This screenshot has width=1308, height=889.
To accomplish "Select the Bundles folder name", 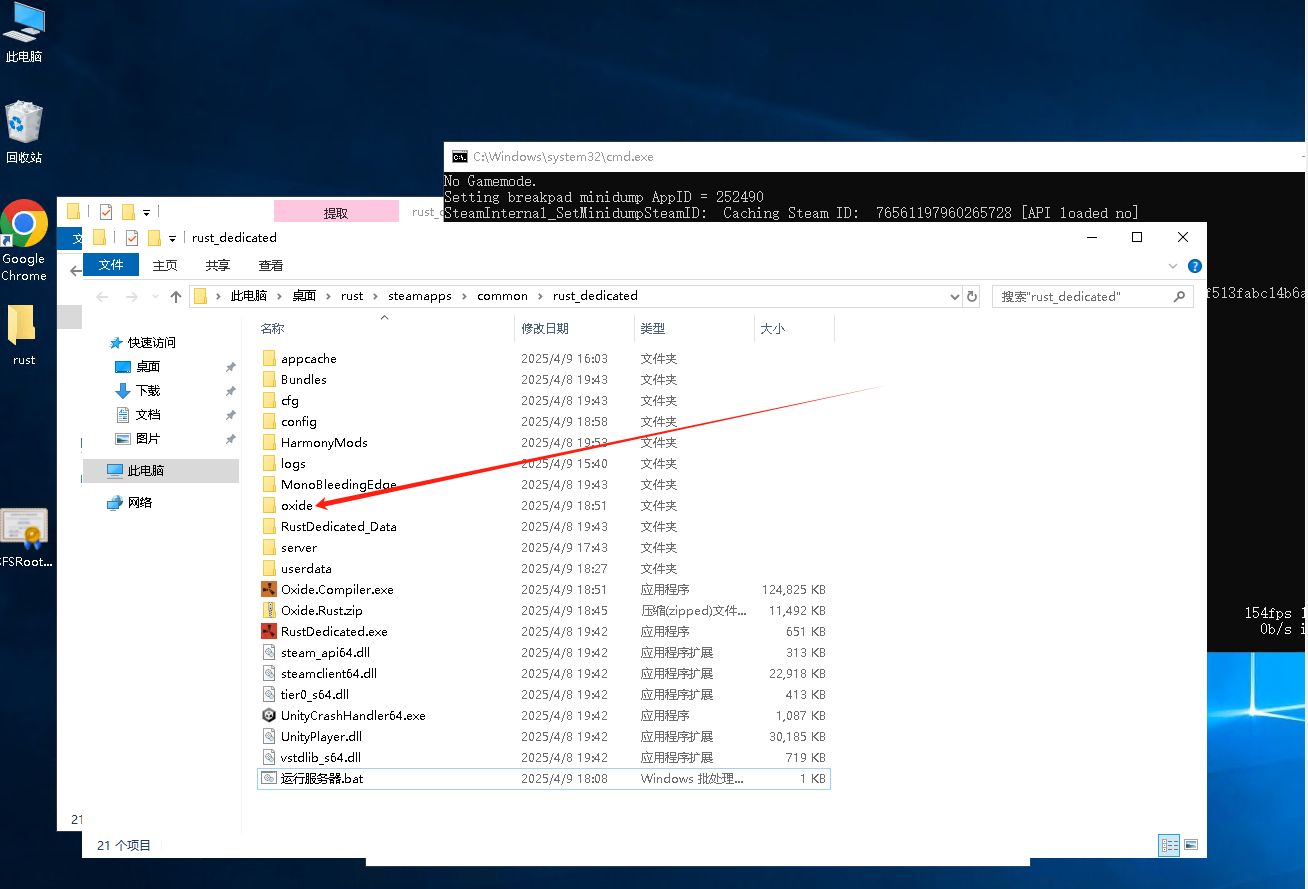I will click(x=304, y=379).
